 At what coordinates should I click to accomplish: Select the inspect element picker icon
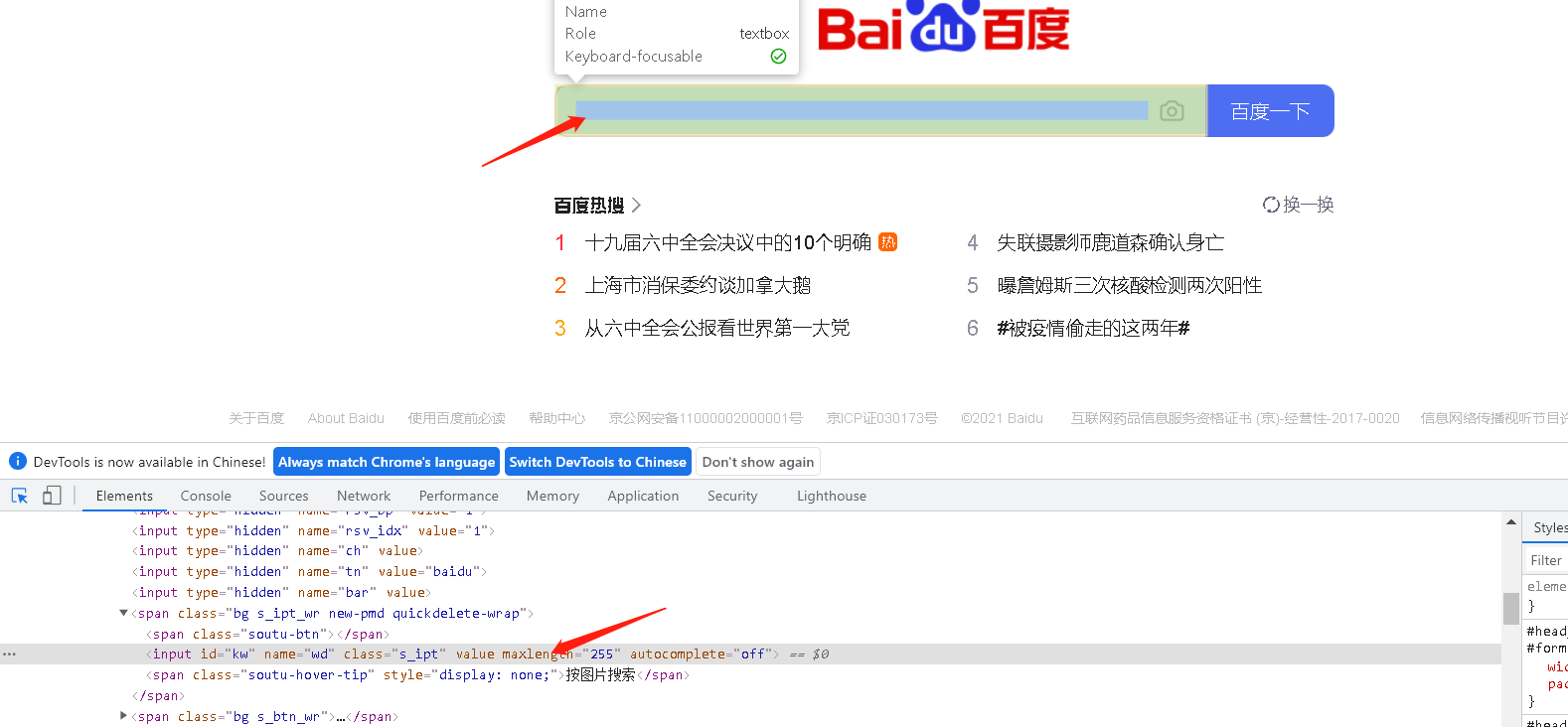(x=20, y=496)
